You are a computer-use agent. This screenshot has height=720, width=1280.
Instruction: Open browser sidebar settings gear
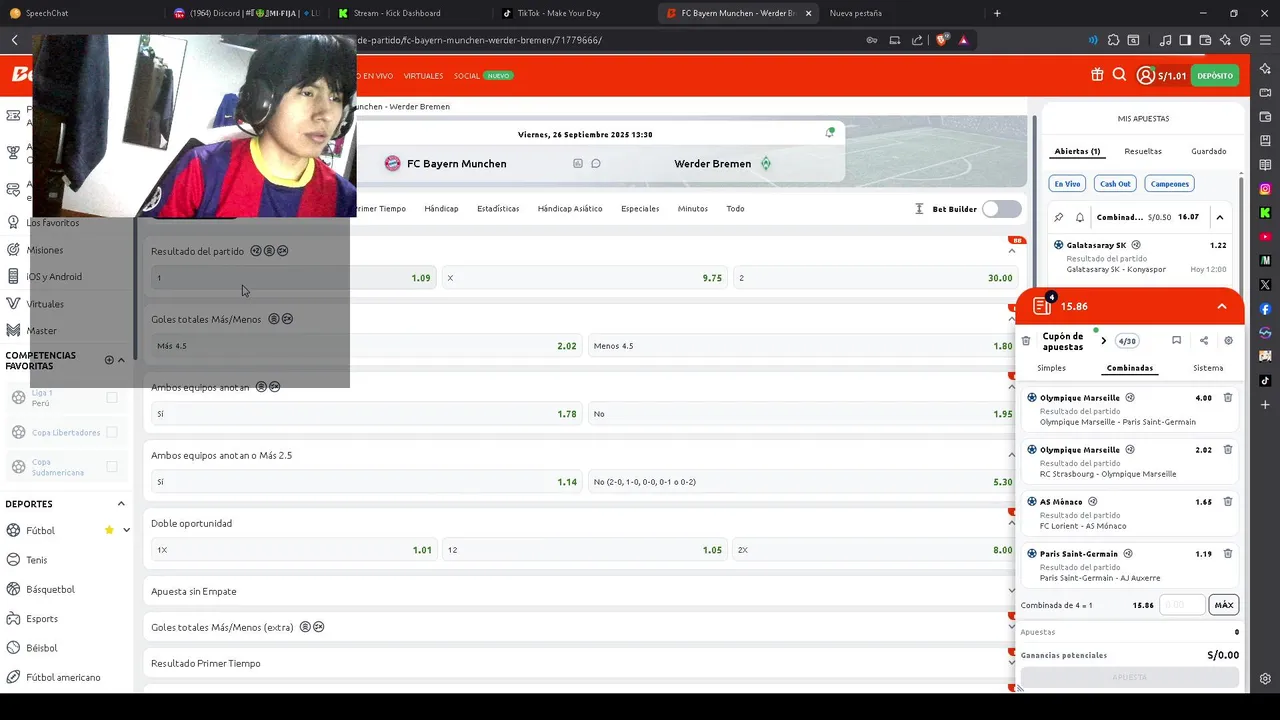[x=1265, y=678]
